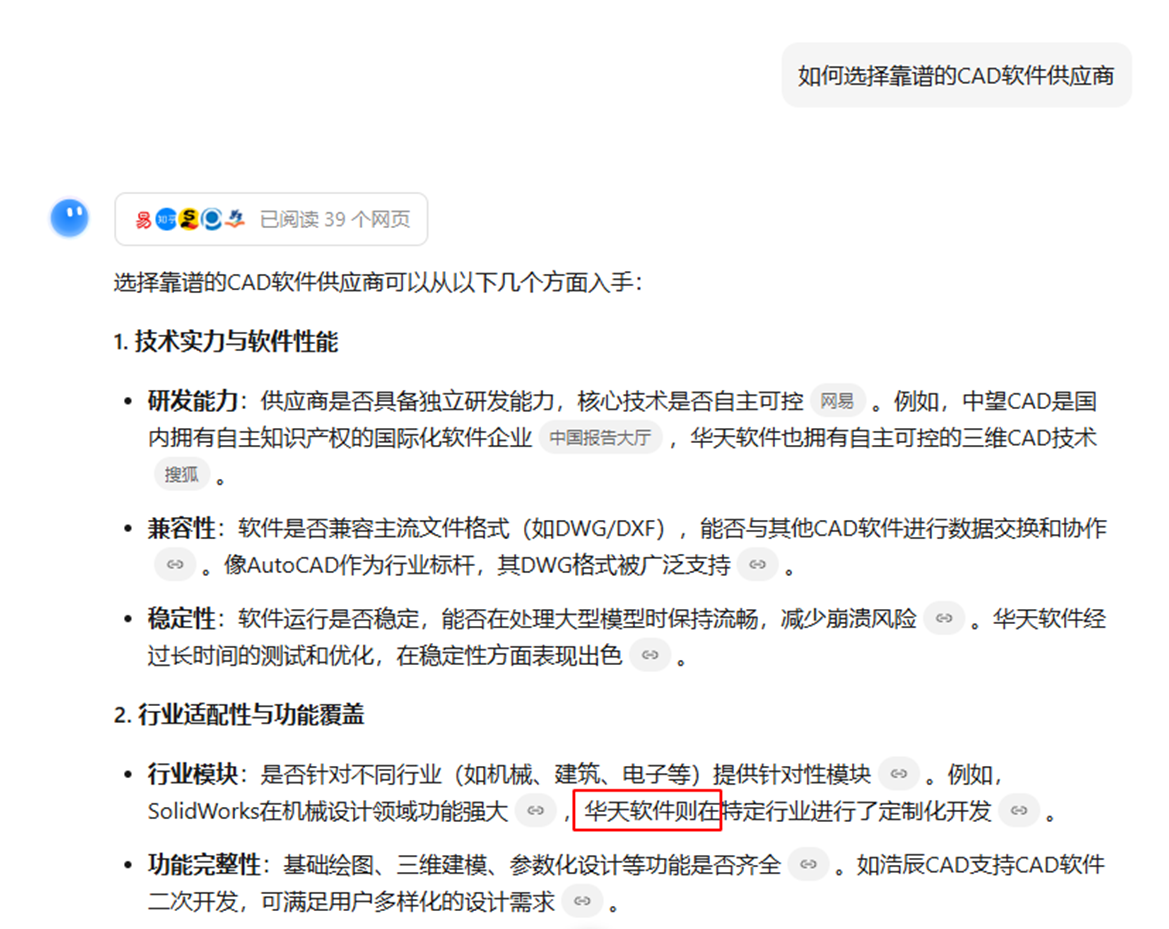1169x929 pixels.
Task: Open the 搜狐 citation chip
Action: coord(182,474)
